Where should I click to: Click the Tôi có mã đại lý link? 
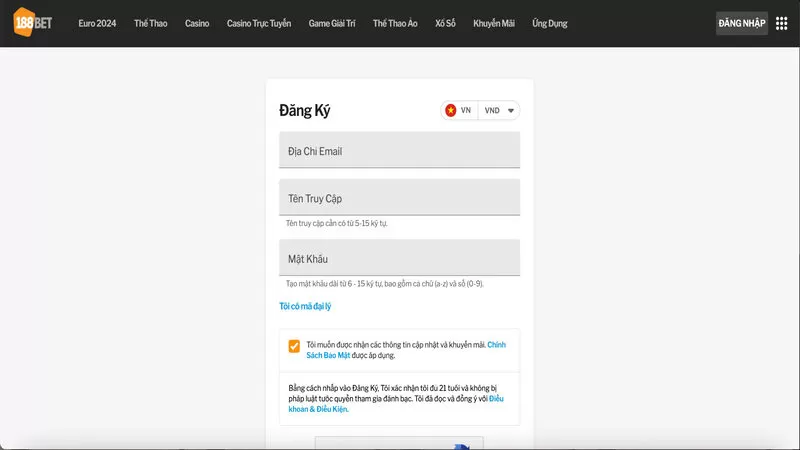(305, 306)
